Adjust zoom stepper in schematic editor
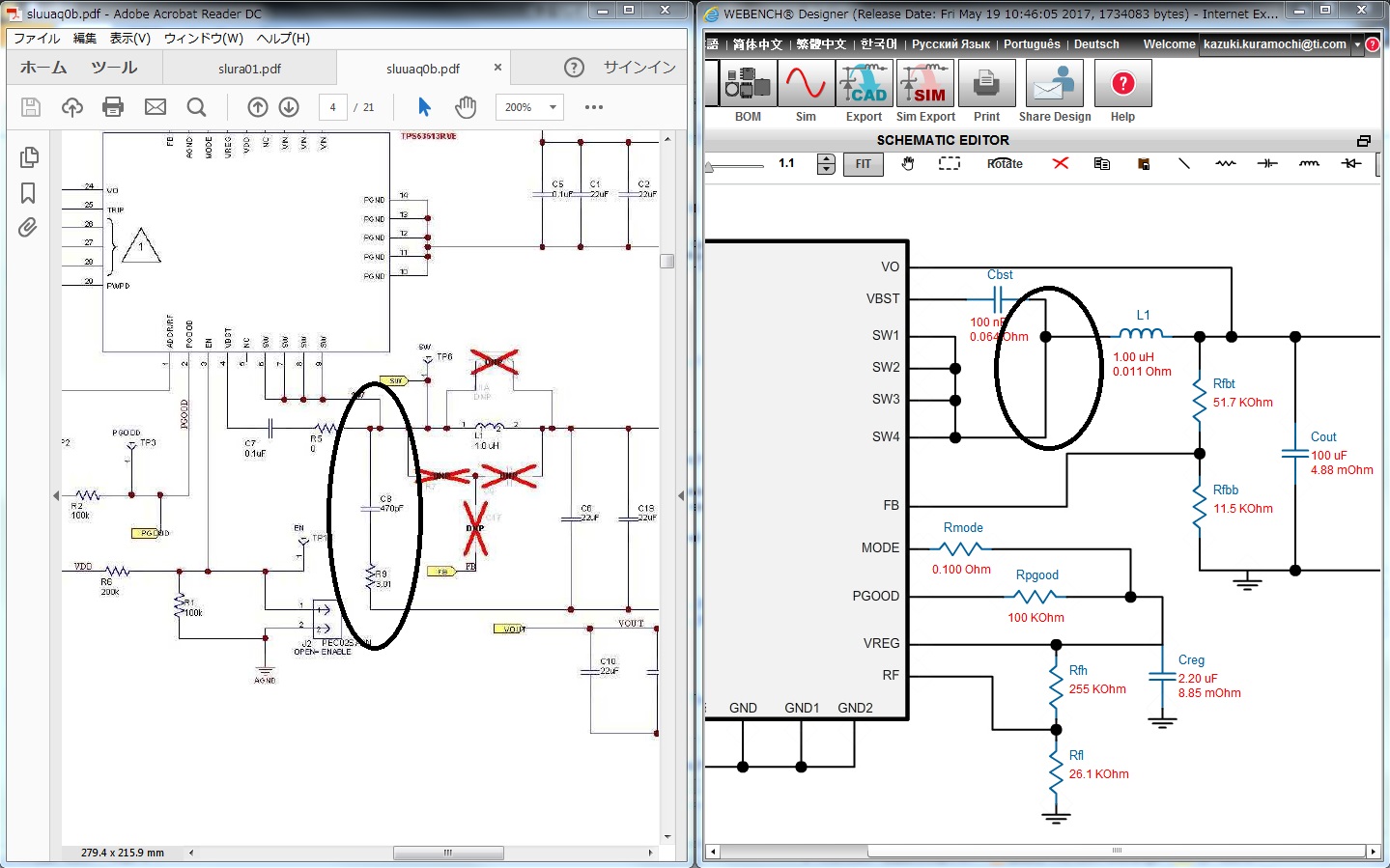Viewport: 1390px width, 868px height. pyautogui.click(x=826, y=164)
